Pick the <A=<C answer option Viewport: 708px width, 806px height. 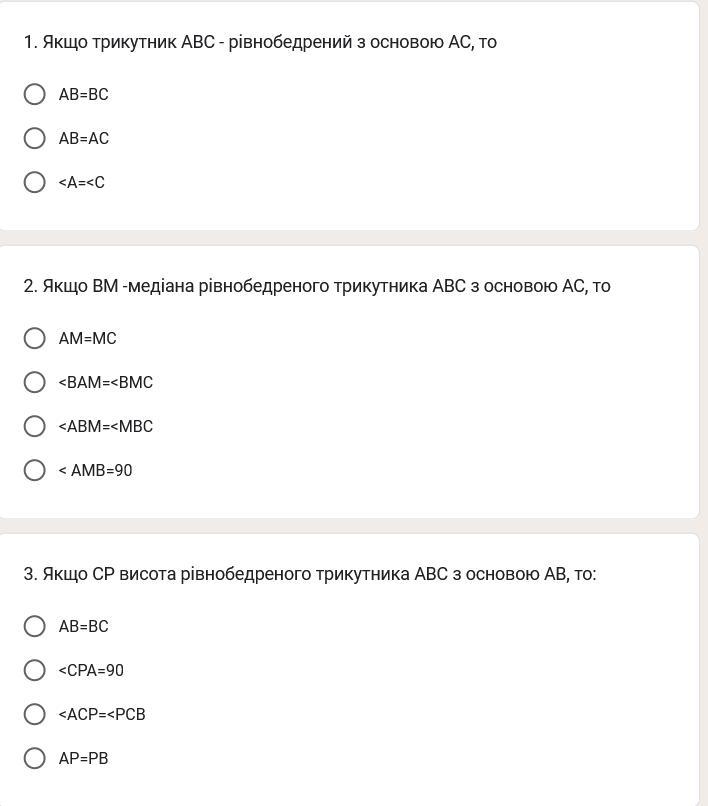35,182
